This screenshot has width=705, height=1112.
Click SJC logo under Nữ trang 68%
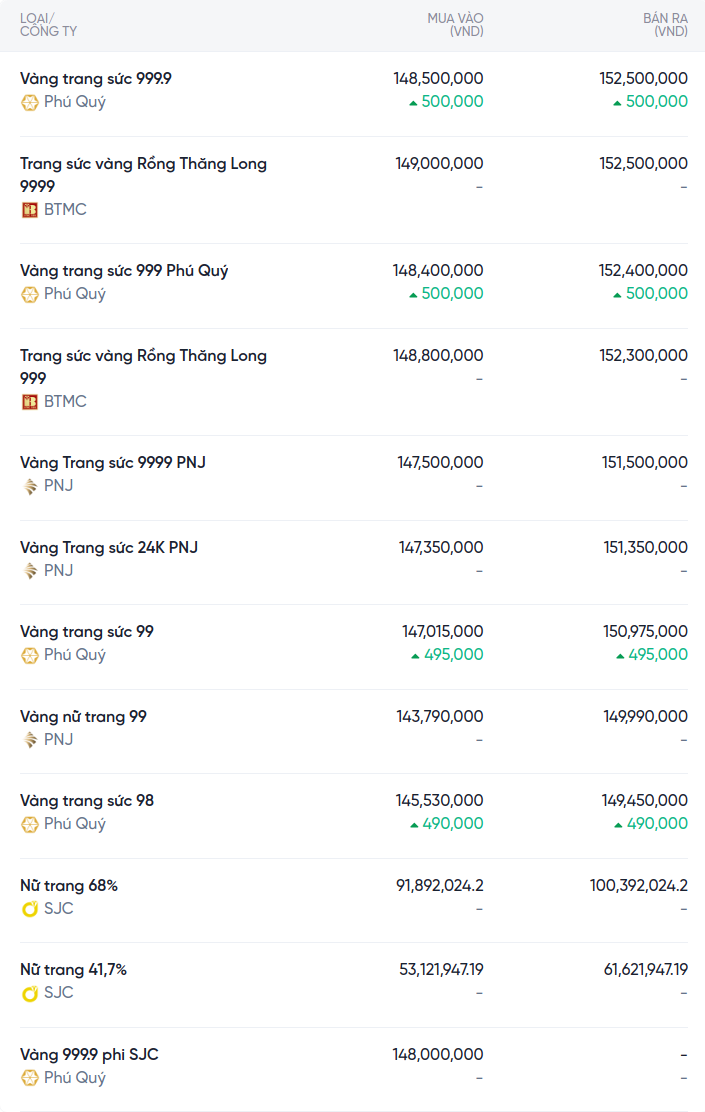tap(30, 909)
